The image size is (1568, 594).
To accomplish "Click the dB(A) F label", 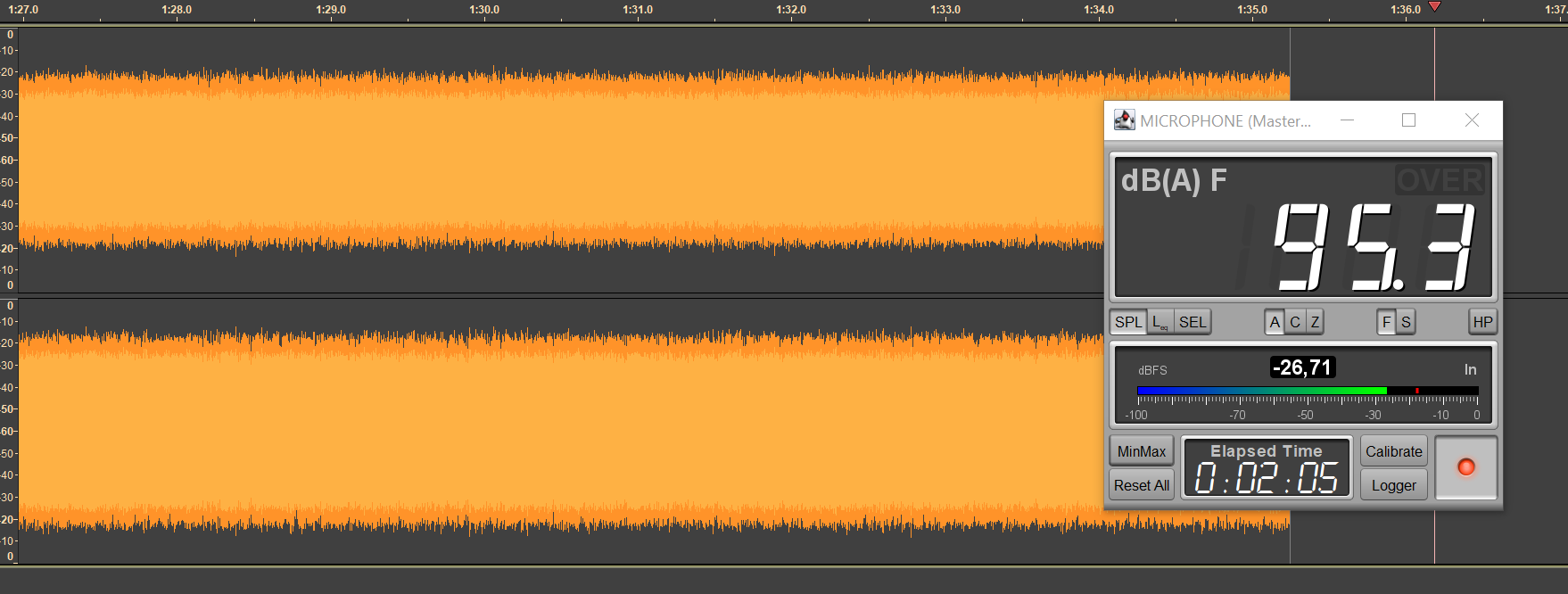I will coord(1174,181).
